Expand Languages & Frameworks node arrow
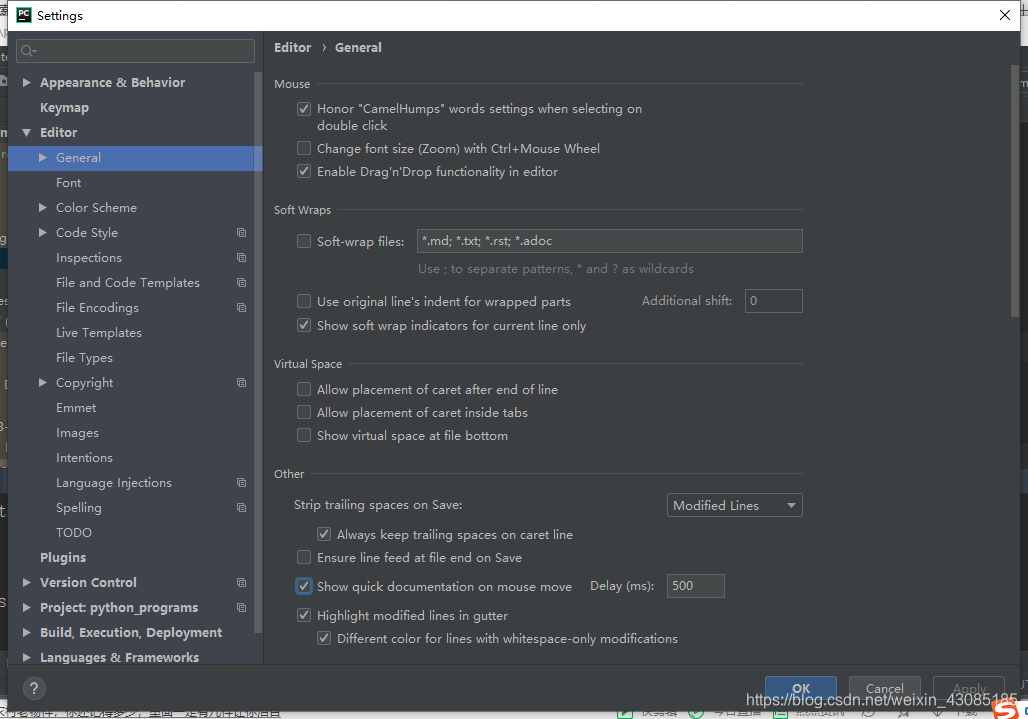Screen dimensions: 1028x719 click(x=27, y=657)
